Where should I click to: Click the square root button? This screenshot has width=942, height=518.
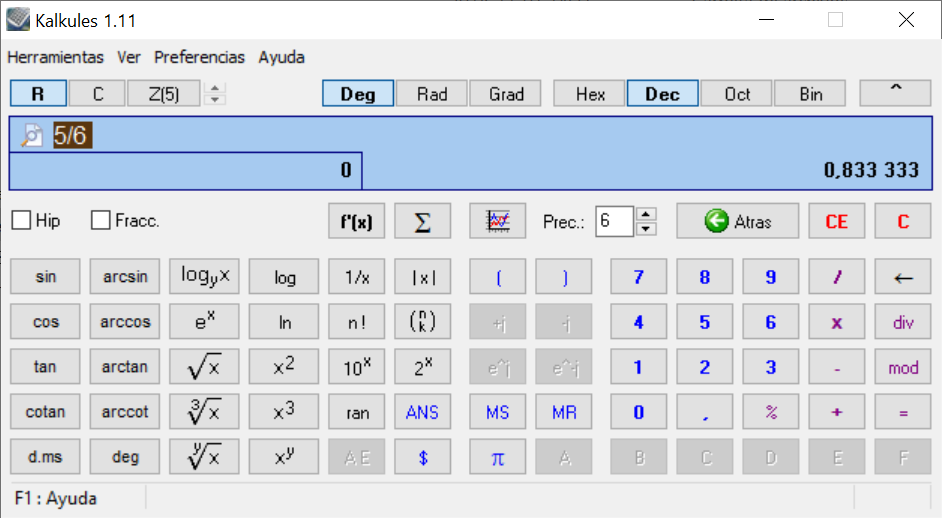(204, 367)
